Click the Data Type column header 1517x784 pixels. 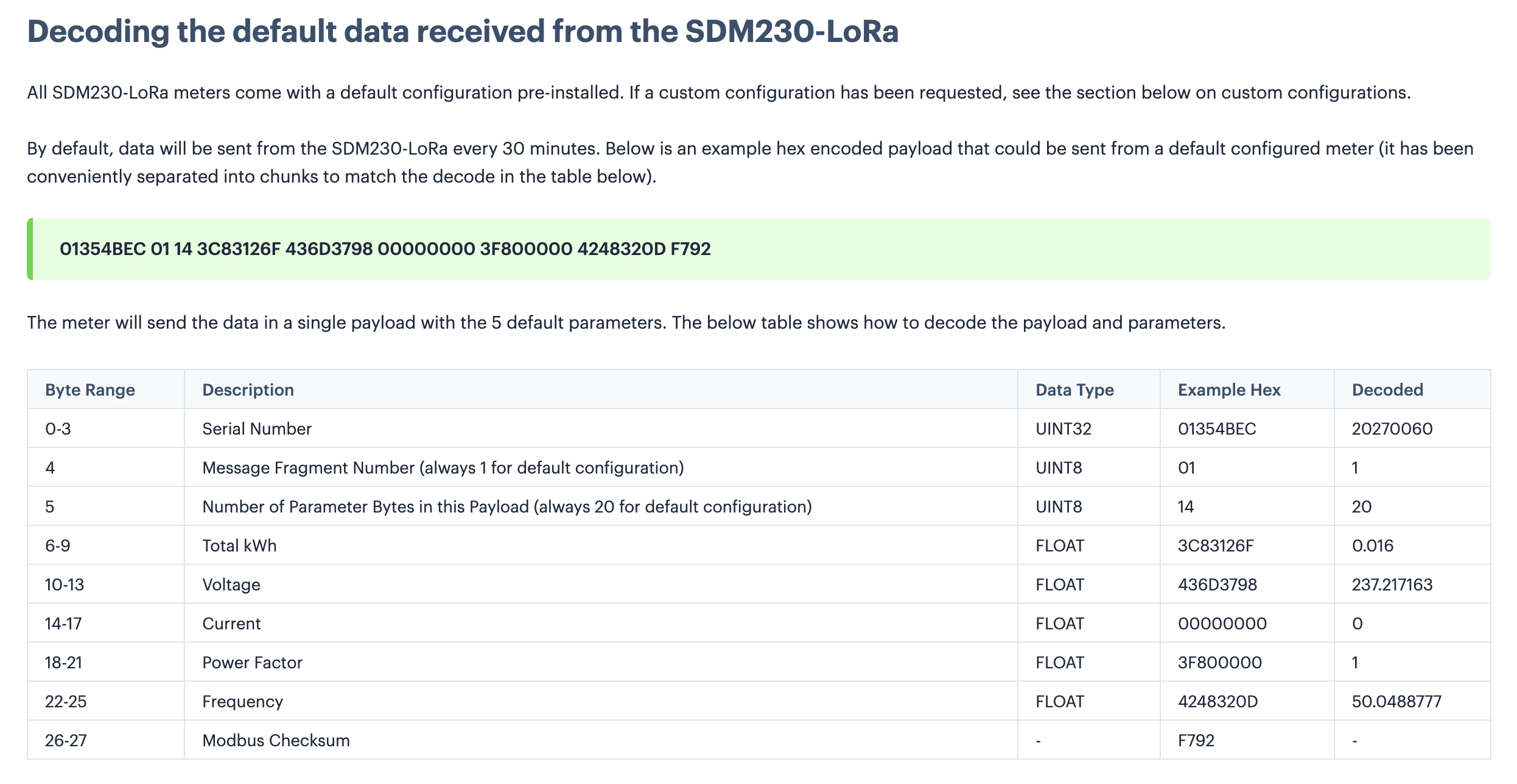(1074, 390)
